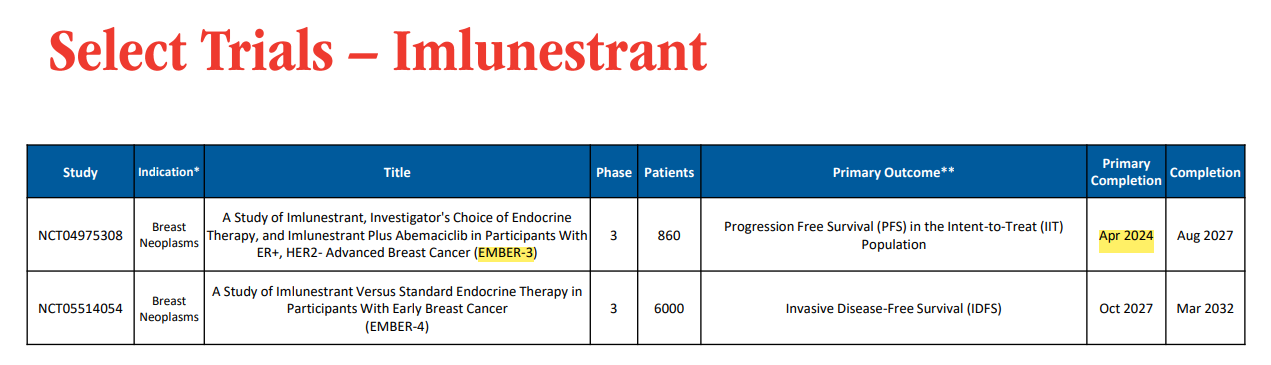Viewport: 1271px width, 365px height.
Task: Click the Oct 2027 primary completion cell
Action: [1126, 309]
